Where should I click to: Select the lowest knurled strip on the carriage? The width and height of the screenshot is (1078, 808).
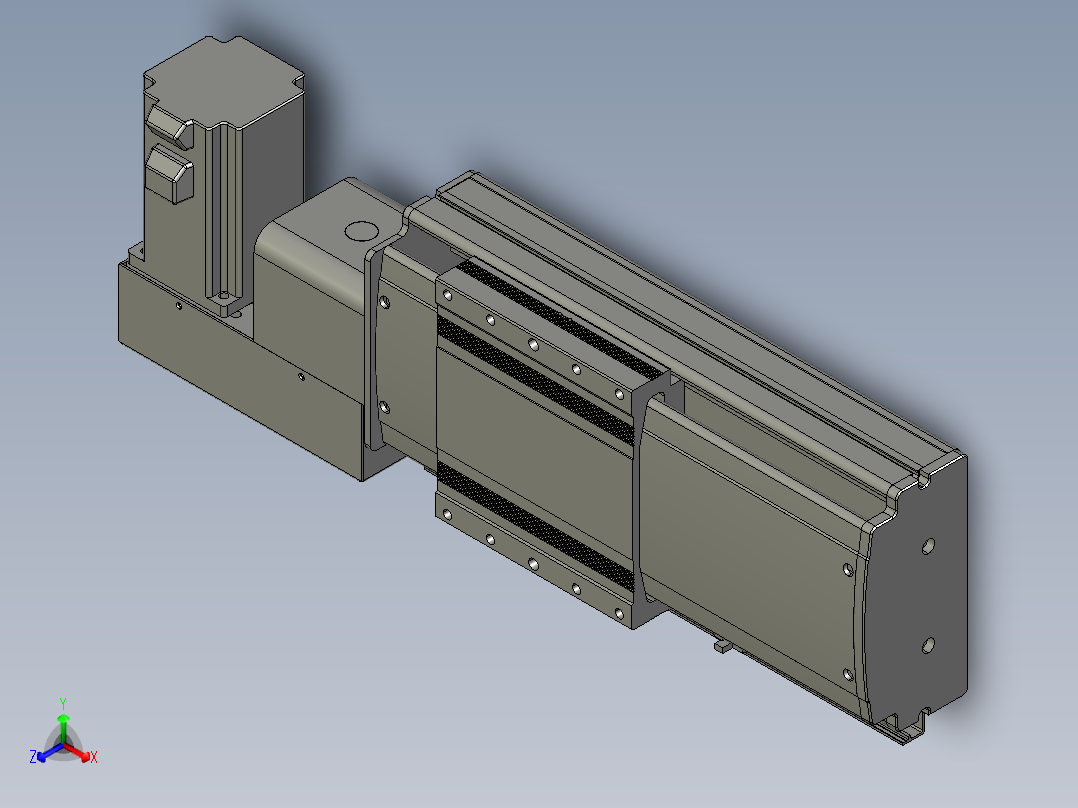(x=535, y=526)
